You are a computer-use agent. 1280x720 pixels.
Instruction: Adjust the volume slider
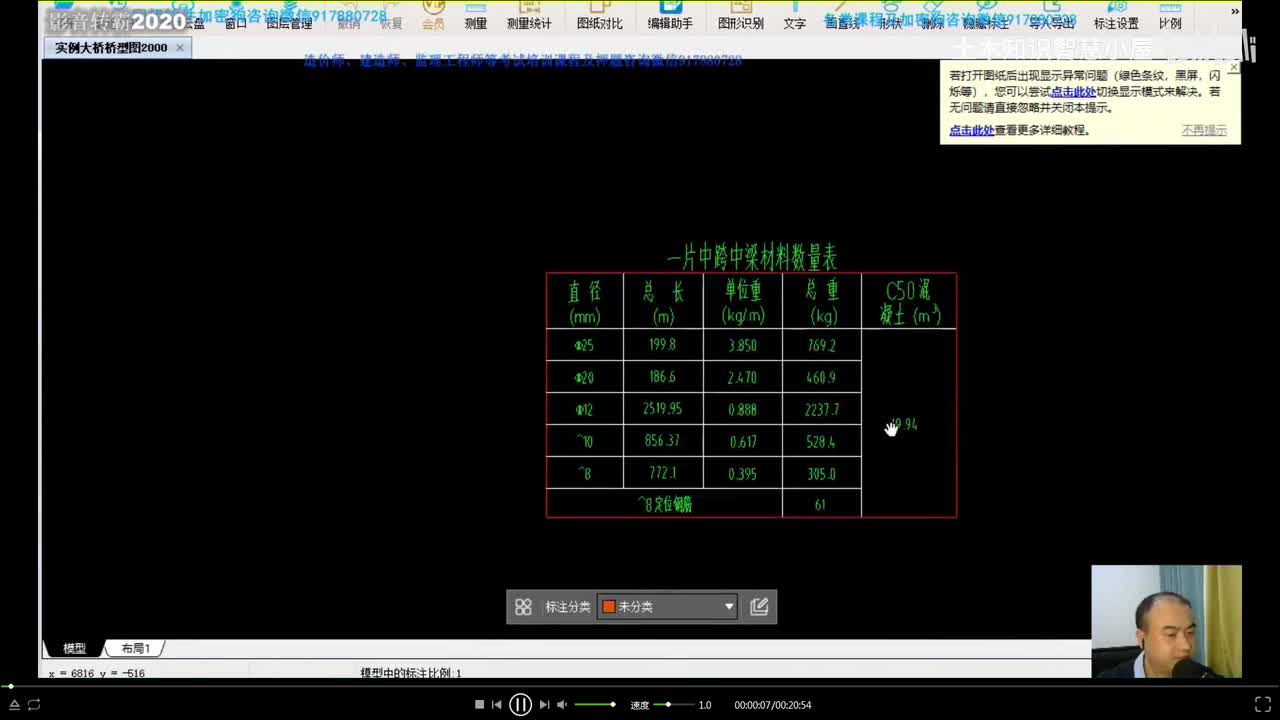(595, 705)
